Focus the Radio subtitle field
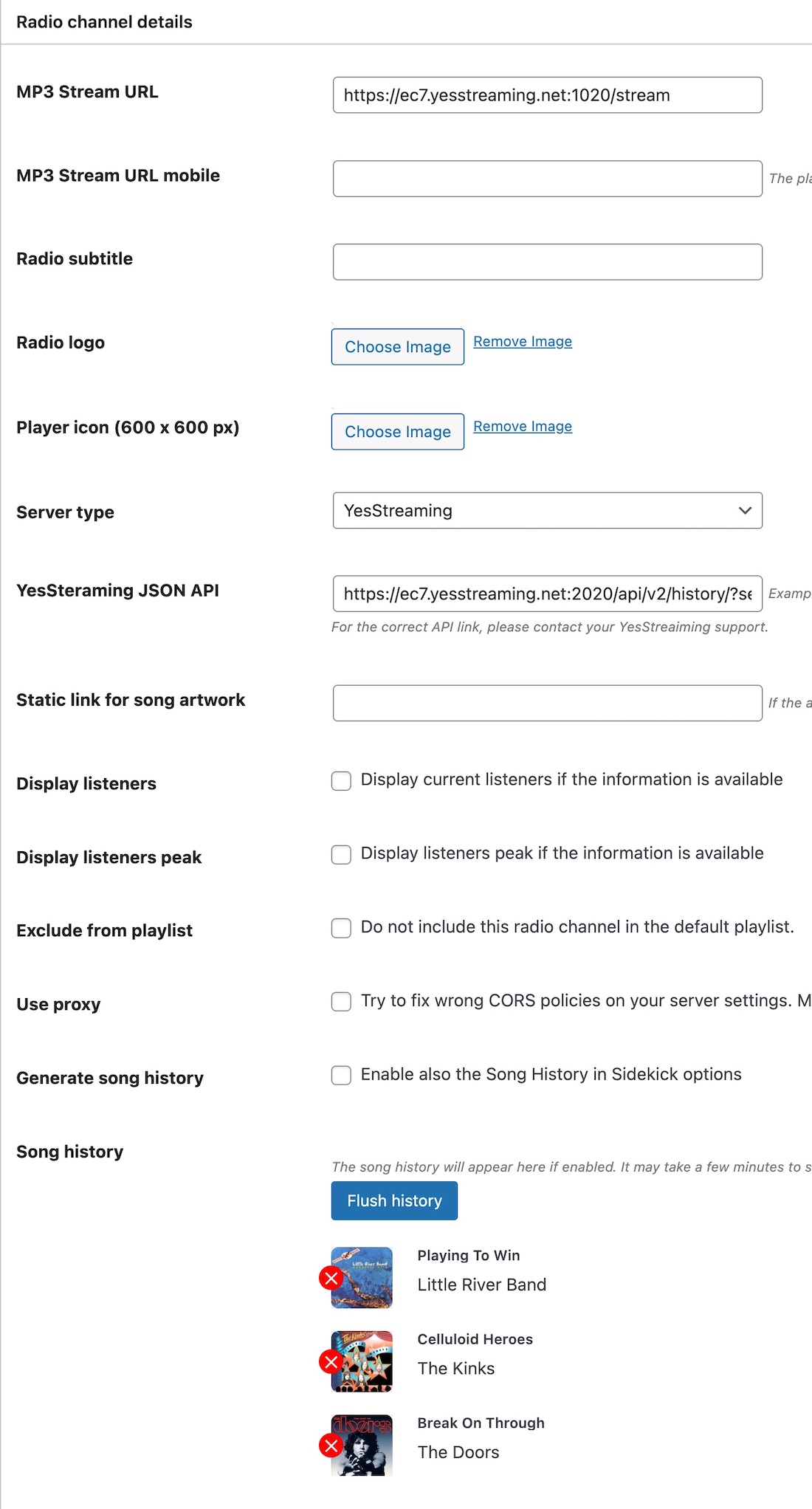The width and height of the screenshot is (812, 1509). pyautogui.click(x=548, y=262)
